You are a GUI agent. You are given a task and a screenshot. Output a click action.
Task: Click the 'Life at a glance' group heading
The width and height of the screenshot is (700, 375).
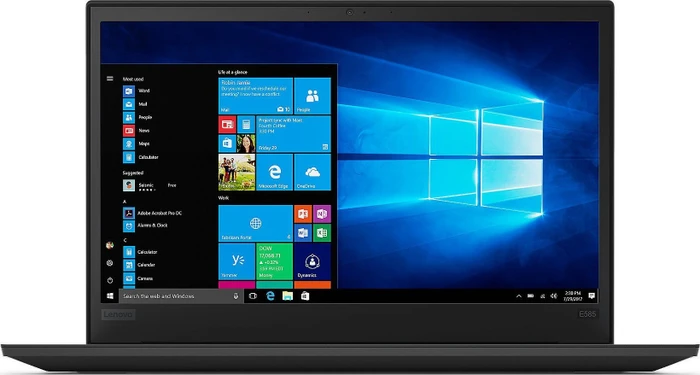pos(233,72)
